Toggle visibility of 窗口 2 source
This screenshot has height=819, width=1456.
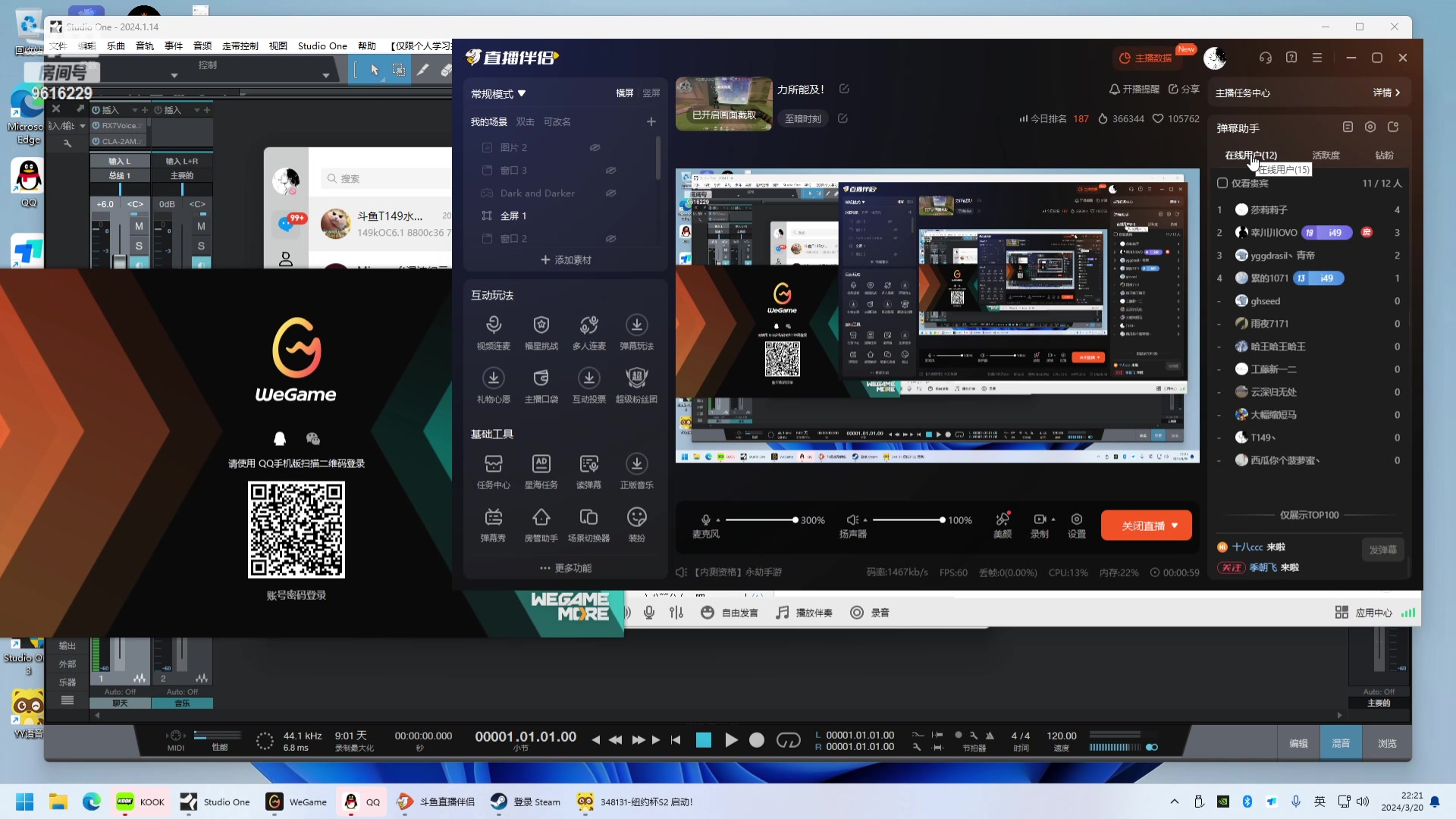[x=610, y=239]
